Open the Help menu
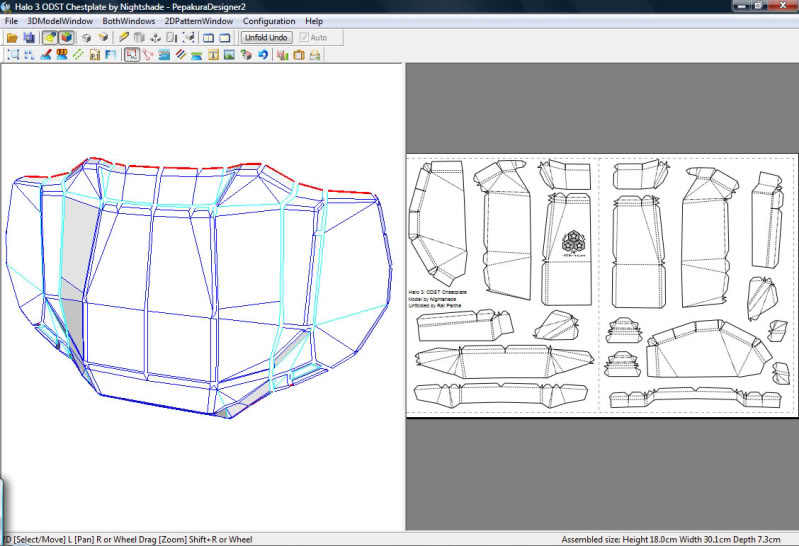The image size is (799, 546). tap(314, 21)
